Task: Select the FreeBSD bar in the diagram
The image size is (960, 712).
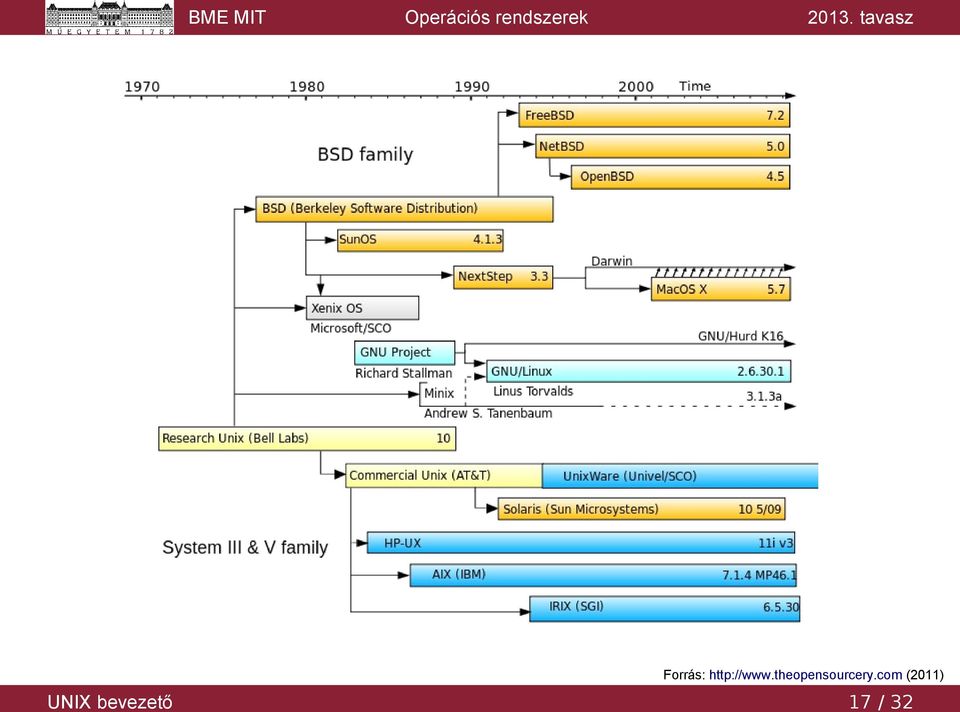Action: click(654, 115)
